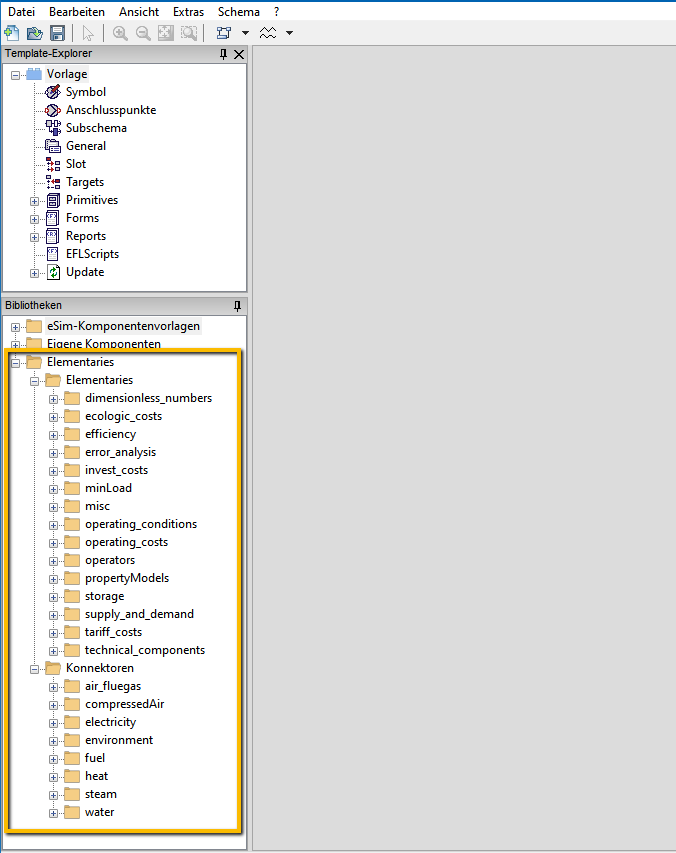The height and width of the screenshot is (853, 676).
Task: Select the ecologic_costs folder
Action: click(123, 416)
